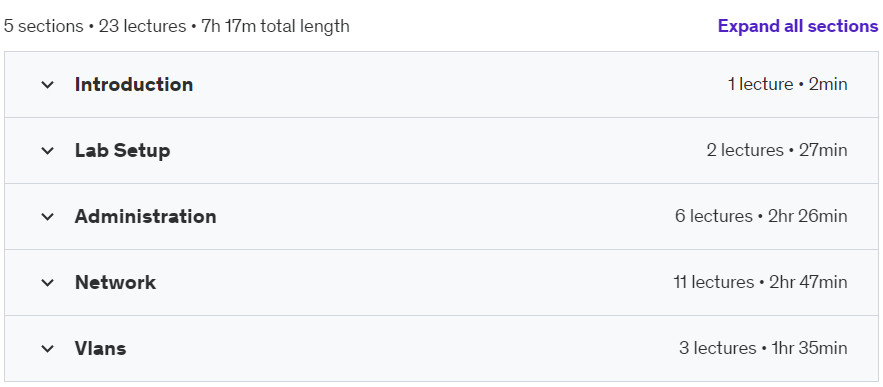The height and width of the screenshot is (387, 883).
Task: Click the '3 lectures • 1hr 35min' label
Action: point(763,348)
